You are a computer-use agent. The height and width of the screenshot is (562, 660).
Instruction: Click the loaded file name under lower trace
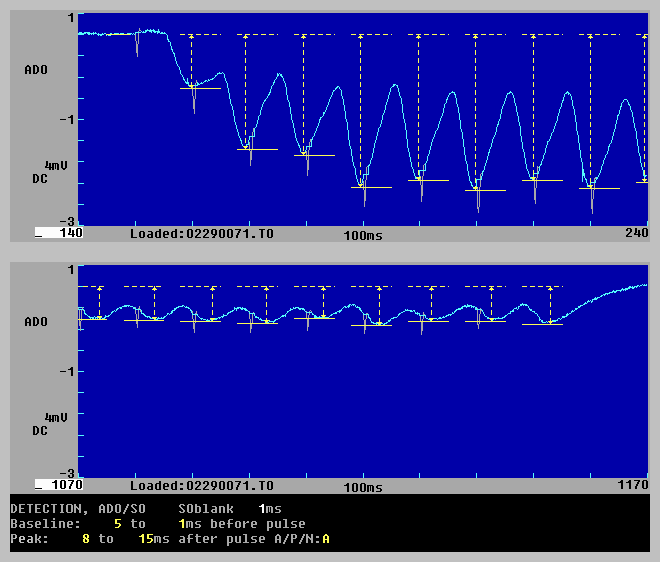coord(201,486)
